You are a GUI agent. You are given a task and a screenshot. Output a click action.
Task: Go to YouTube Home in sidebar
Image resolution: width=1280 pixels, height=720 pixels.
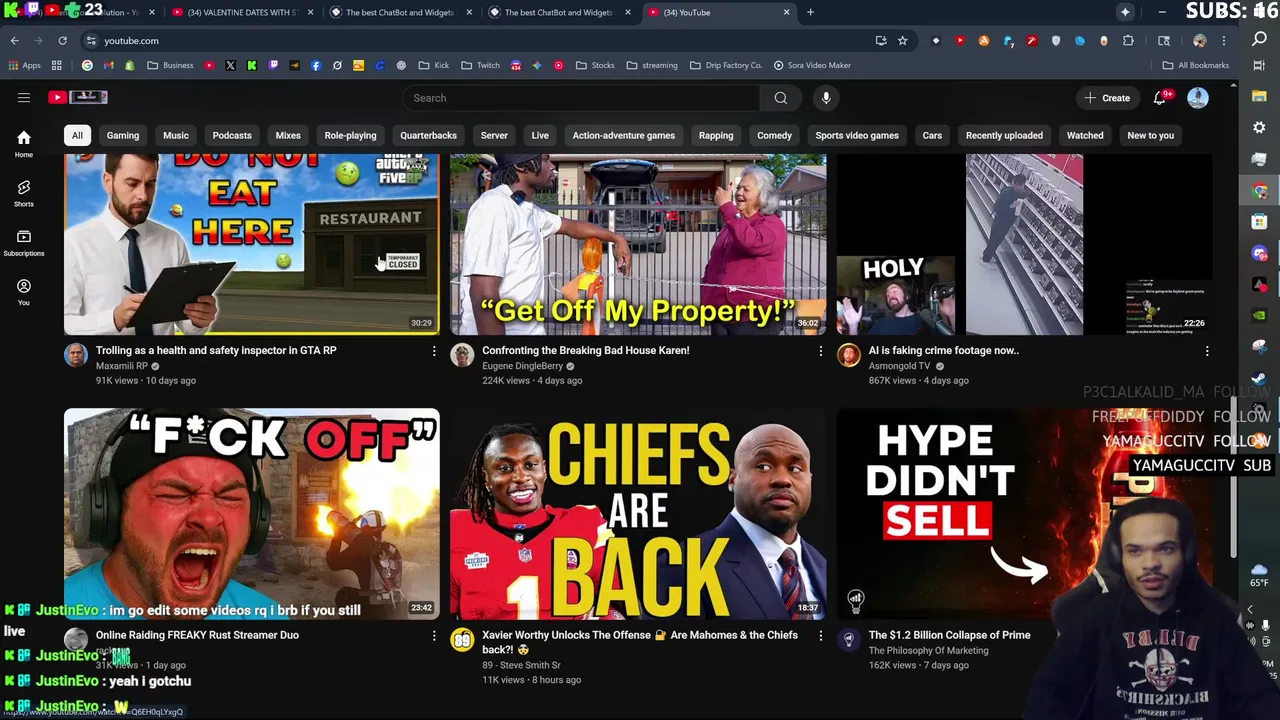[x=24, y=144]
